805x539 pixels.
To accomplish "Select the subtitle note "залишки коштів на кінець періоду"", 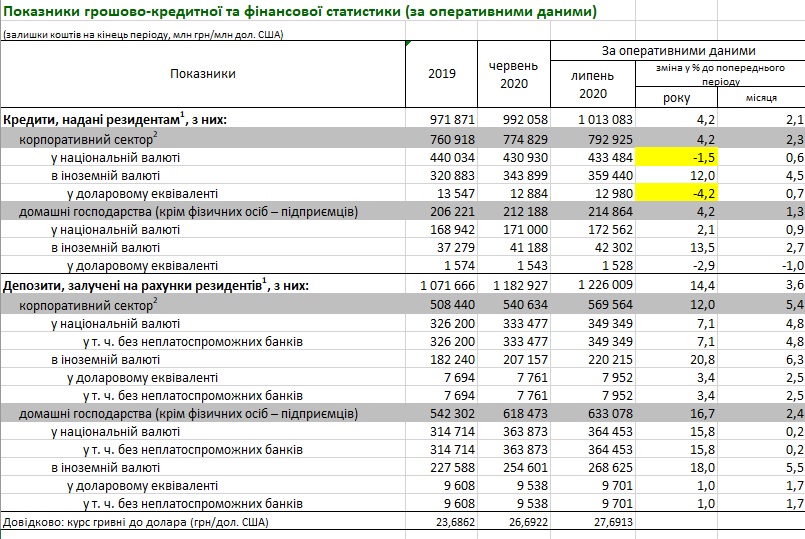I will click(x=142, y=35).
